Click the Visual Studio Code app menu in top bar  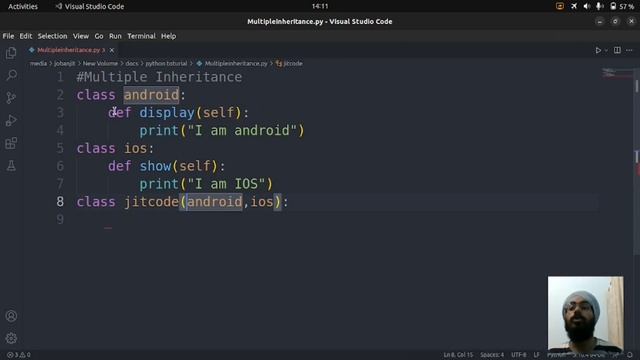(x=90, y=6)
